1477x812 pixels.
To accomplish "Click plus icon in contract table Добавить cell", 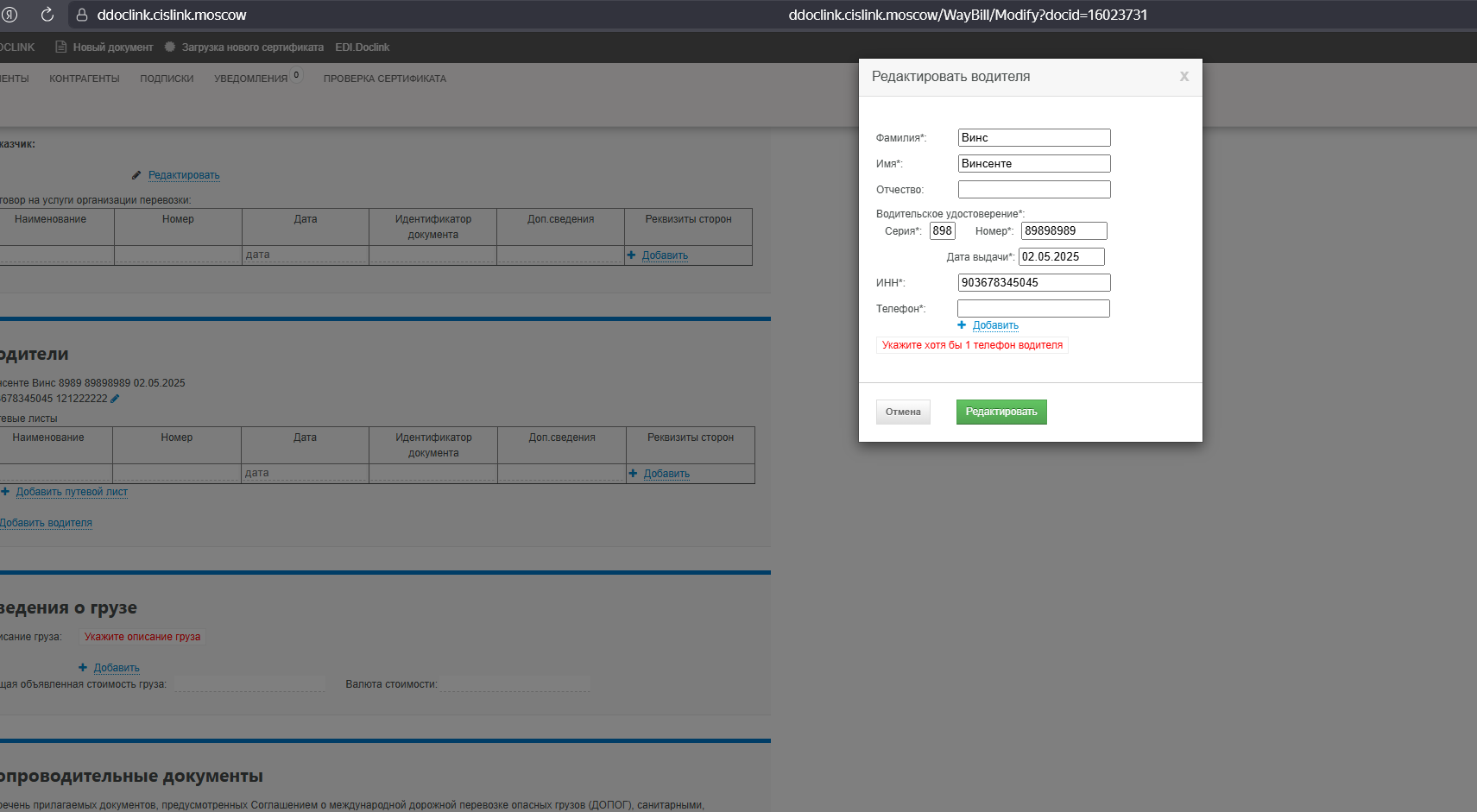I will tap(631, 255).
